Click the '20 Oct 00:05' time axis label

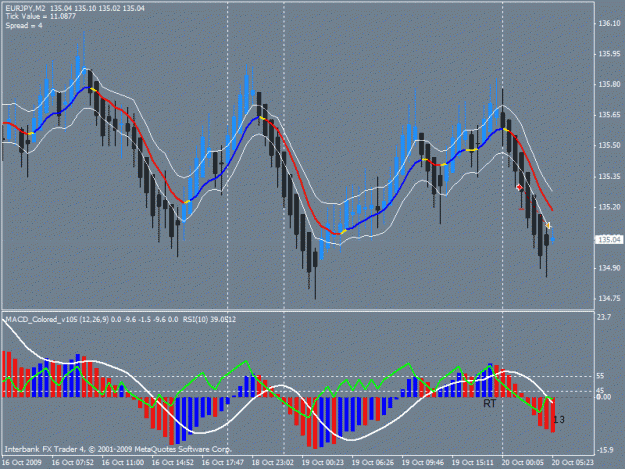(x=522, y=462)
